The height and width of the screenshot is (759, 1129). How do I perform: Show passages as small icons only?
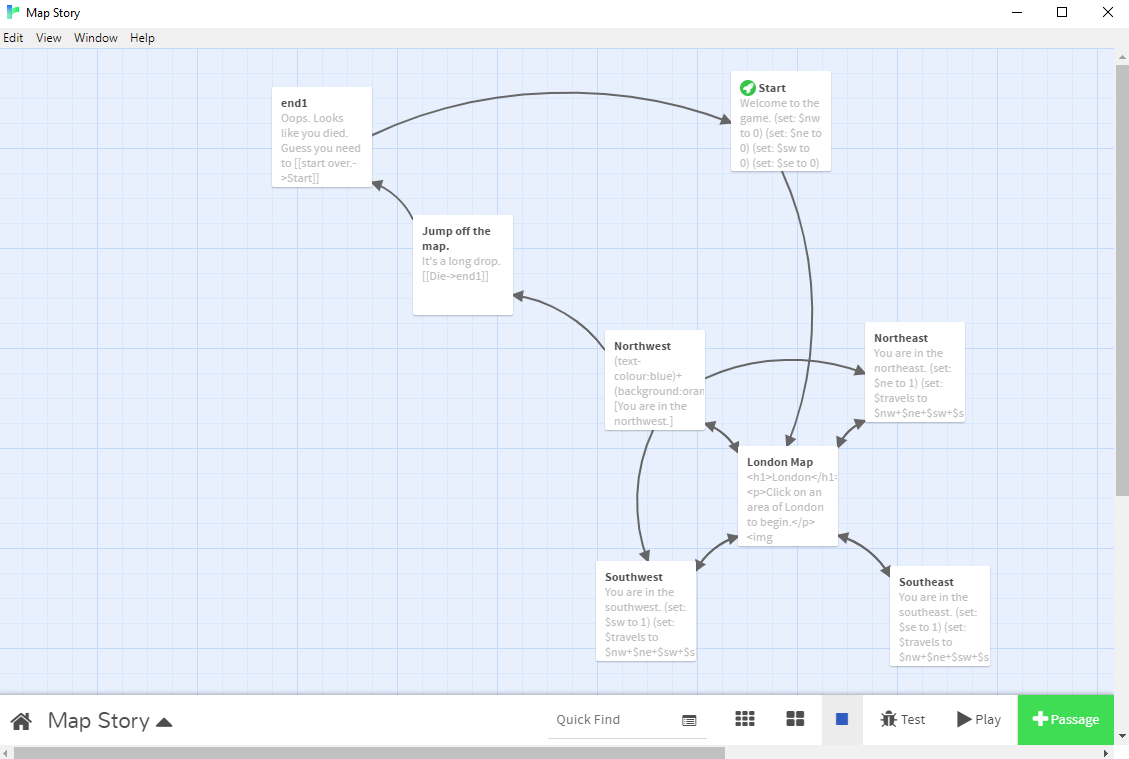tap(744, 719)
